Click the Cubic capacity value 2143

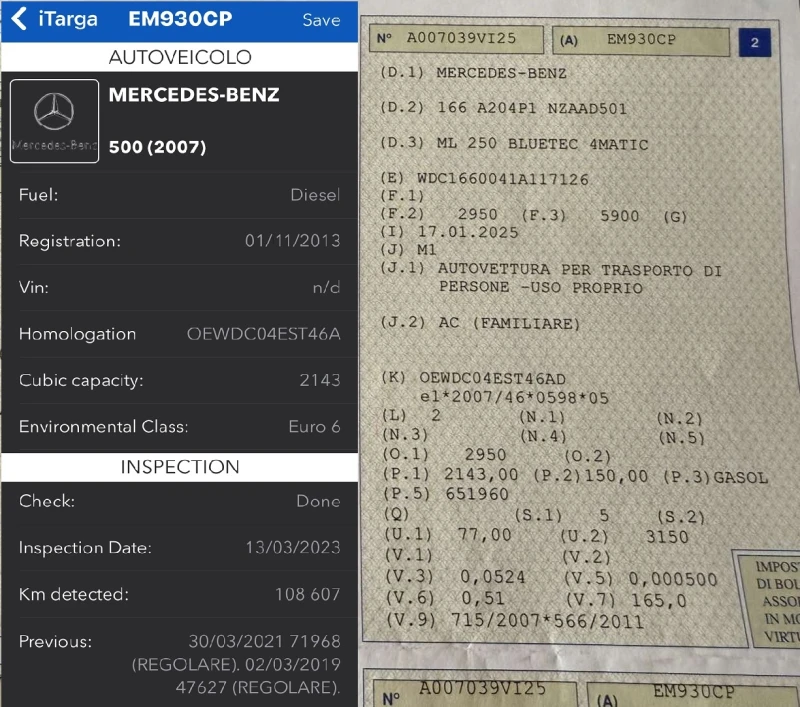(x=319, y=380)
